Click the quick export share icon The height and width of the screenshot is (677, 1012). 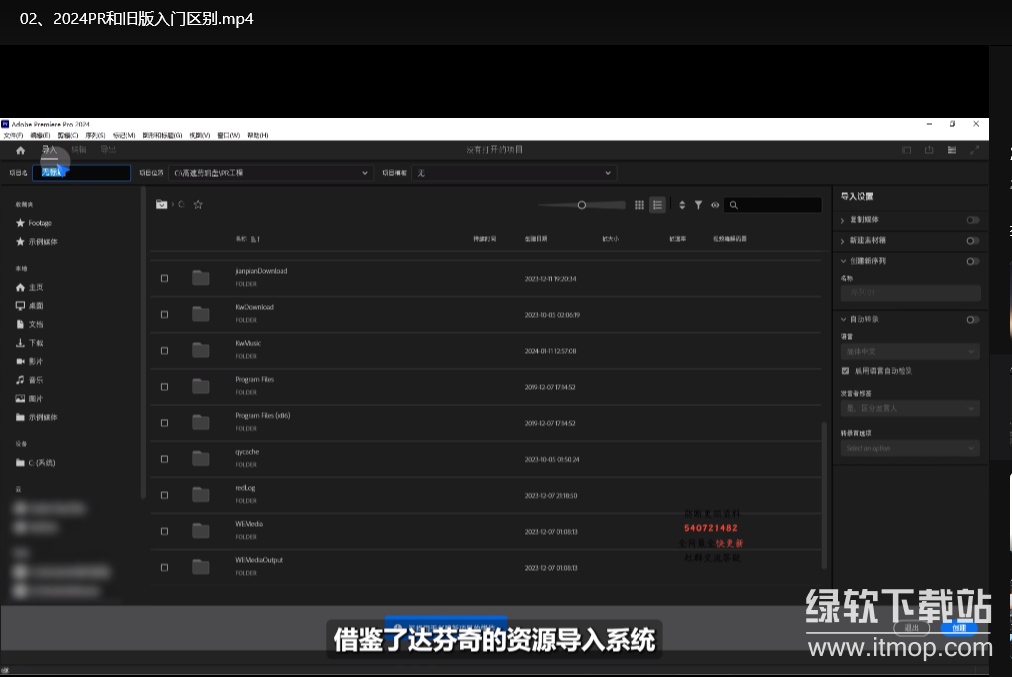tap(929, 150)
